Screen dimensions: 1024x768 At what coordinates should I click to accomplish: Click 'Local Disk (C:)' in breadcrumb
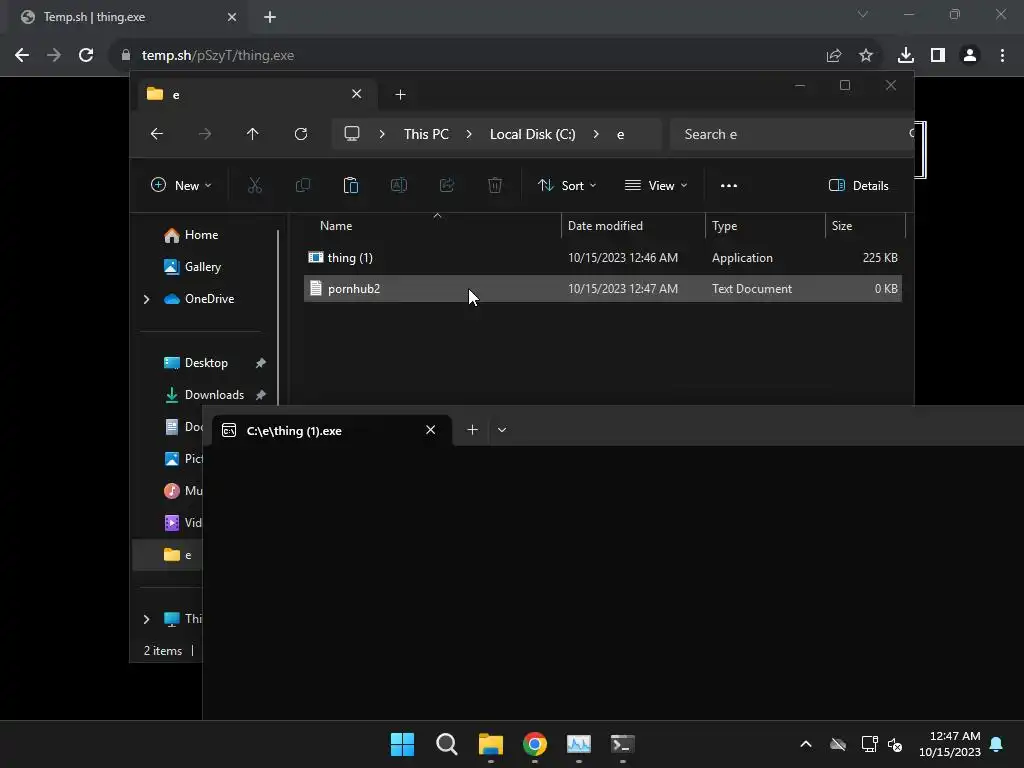533,134
